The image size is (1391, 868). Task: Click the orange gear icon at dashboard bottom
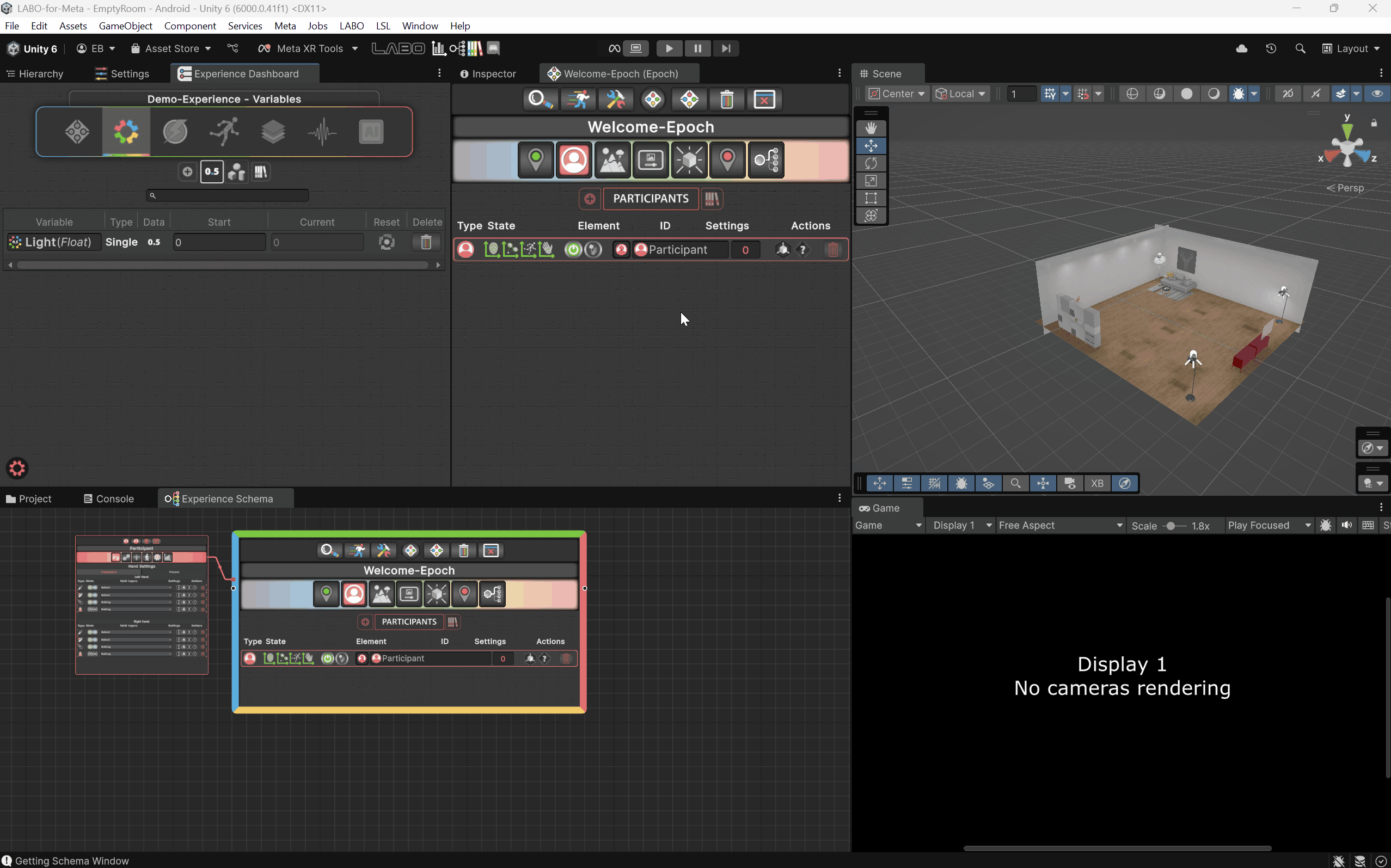(17, 469)
